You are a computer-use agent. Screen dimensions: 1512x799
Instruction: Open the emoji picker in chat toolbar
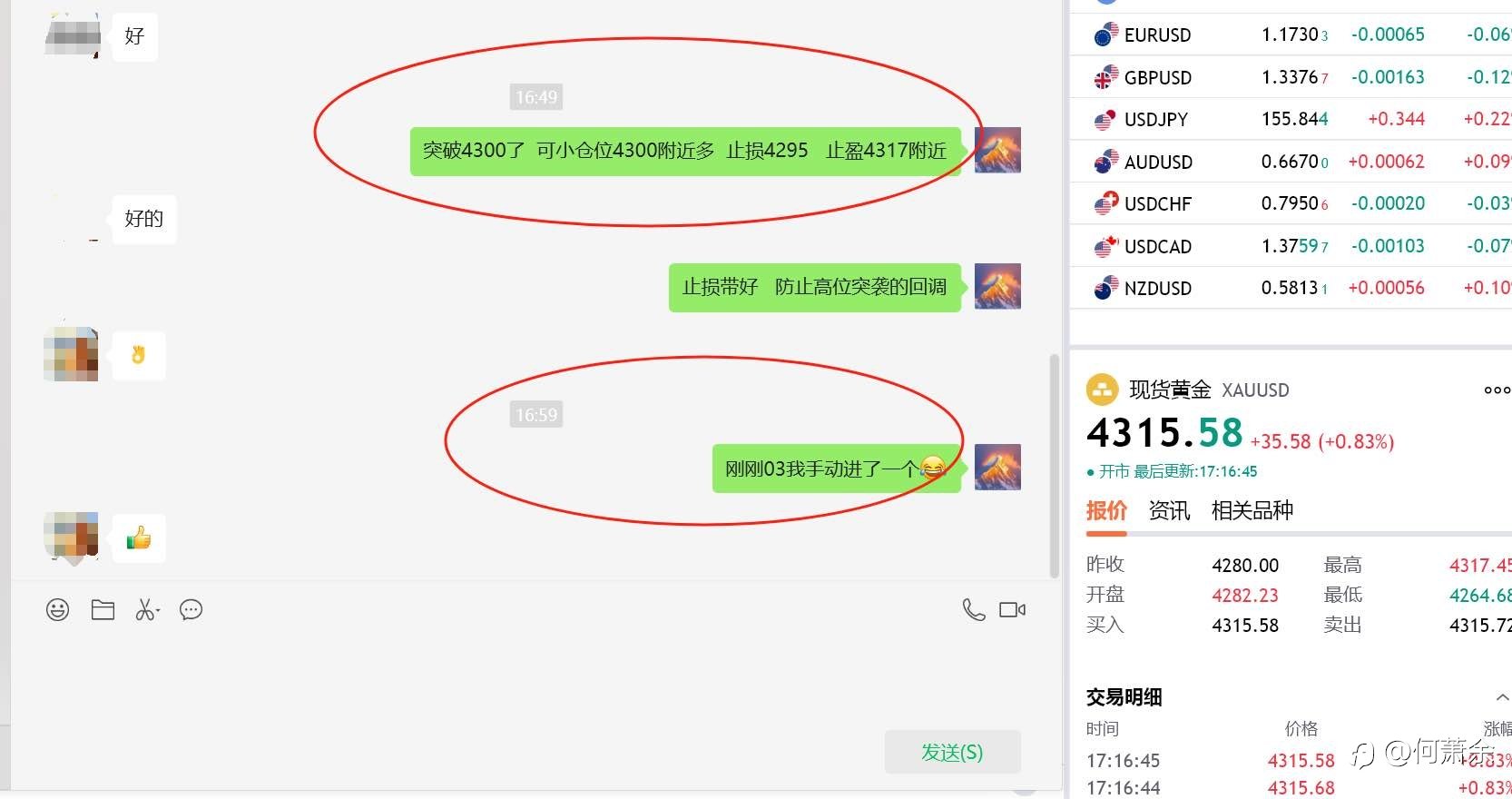click(x=57, y=610)
